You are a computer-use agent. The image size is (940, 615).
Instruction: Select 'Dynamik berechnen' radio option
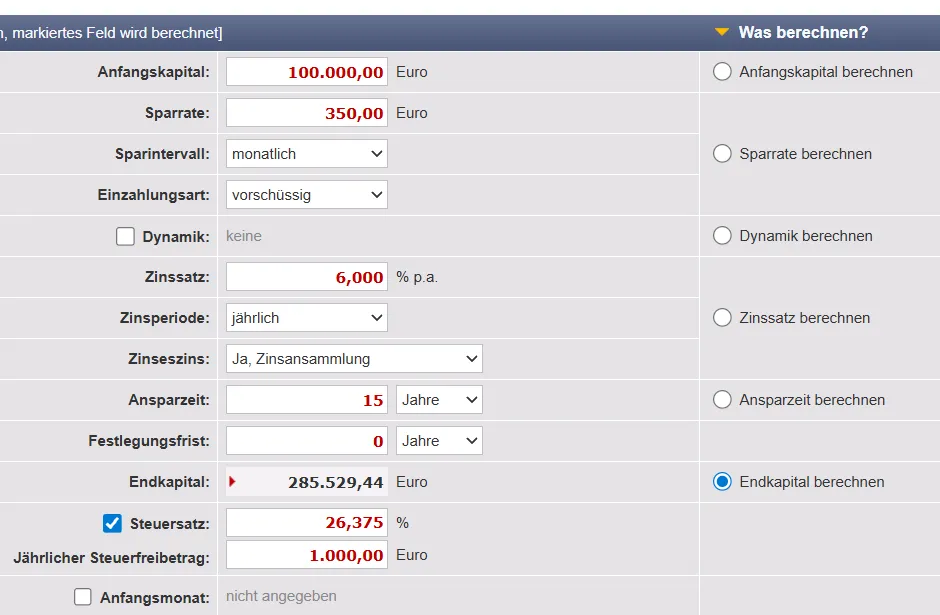tap(722, 236)
